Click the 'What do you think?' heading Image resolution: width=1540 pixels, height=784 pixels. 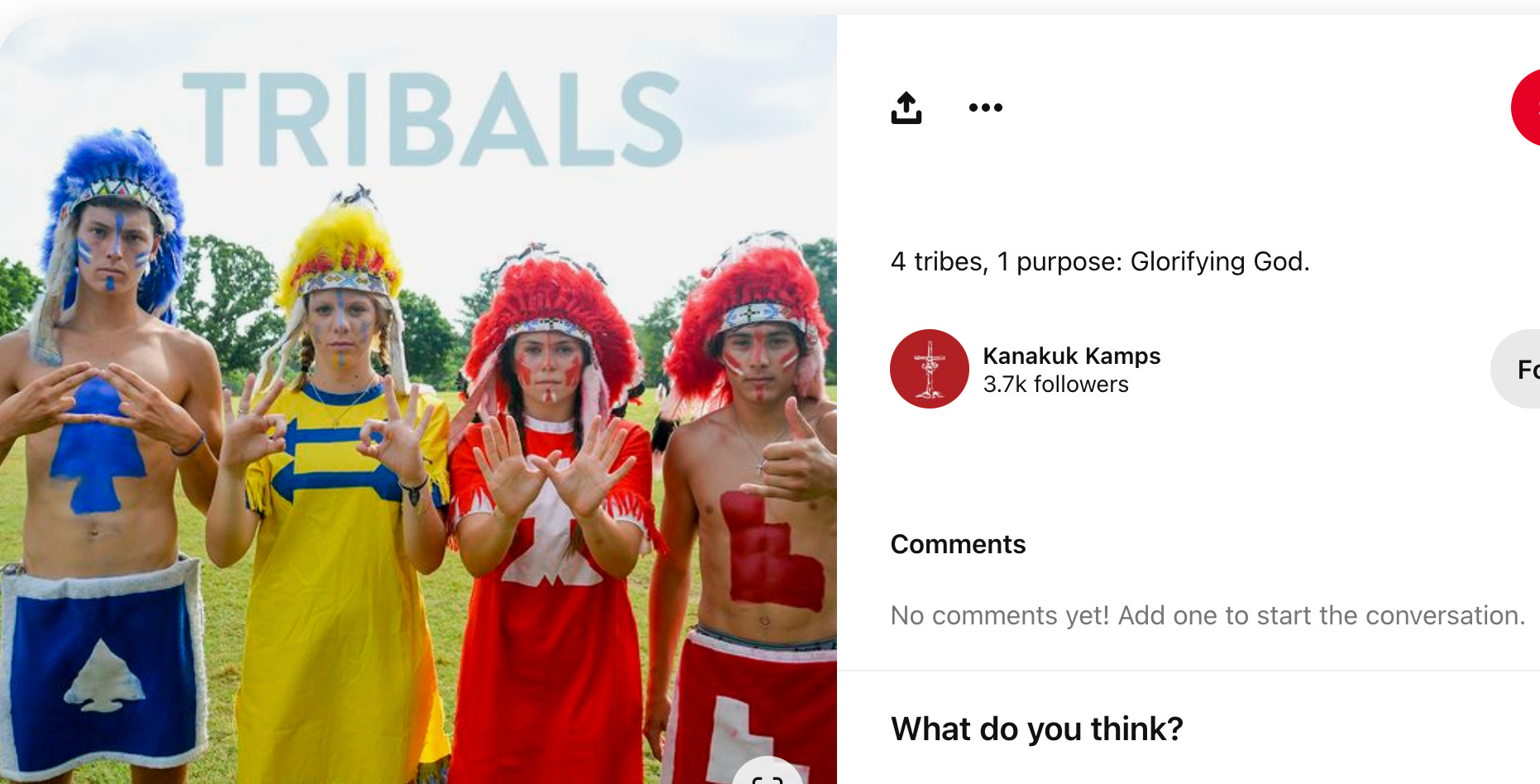point(1036,729)
